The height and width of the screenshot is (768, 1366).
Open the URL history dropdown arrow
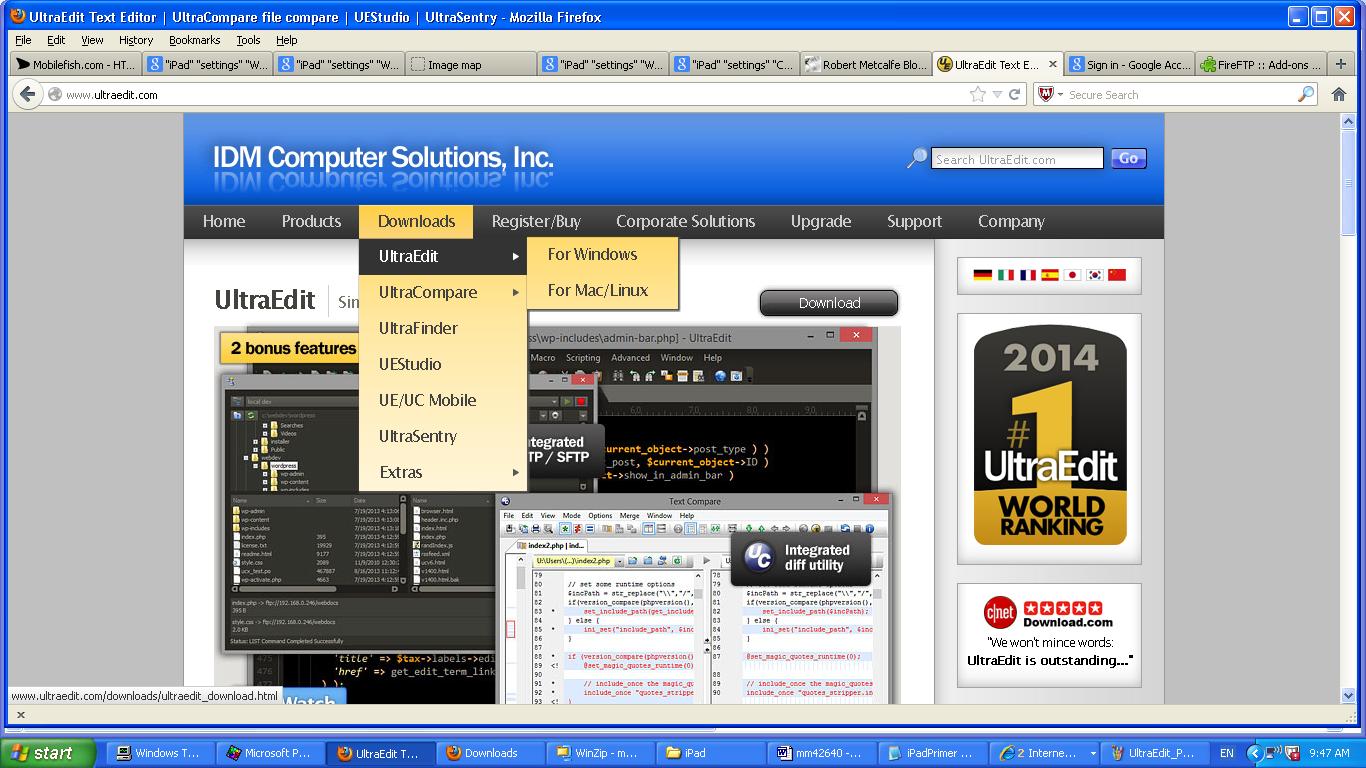997,95
